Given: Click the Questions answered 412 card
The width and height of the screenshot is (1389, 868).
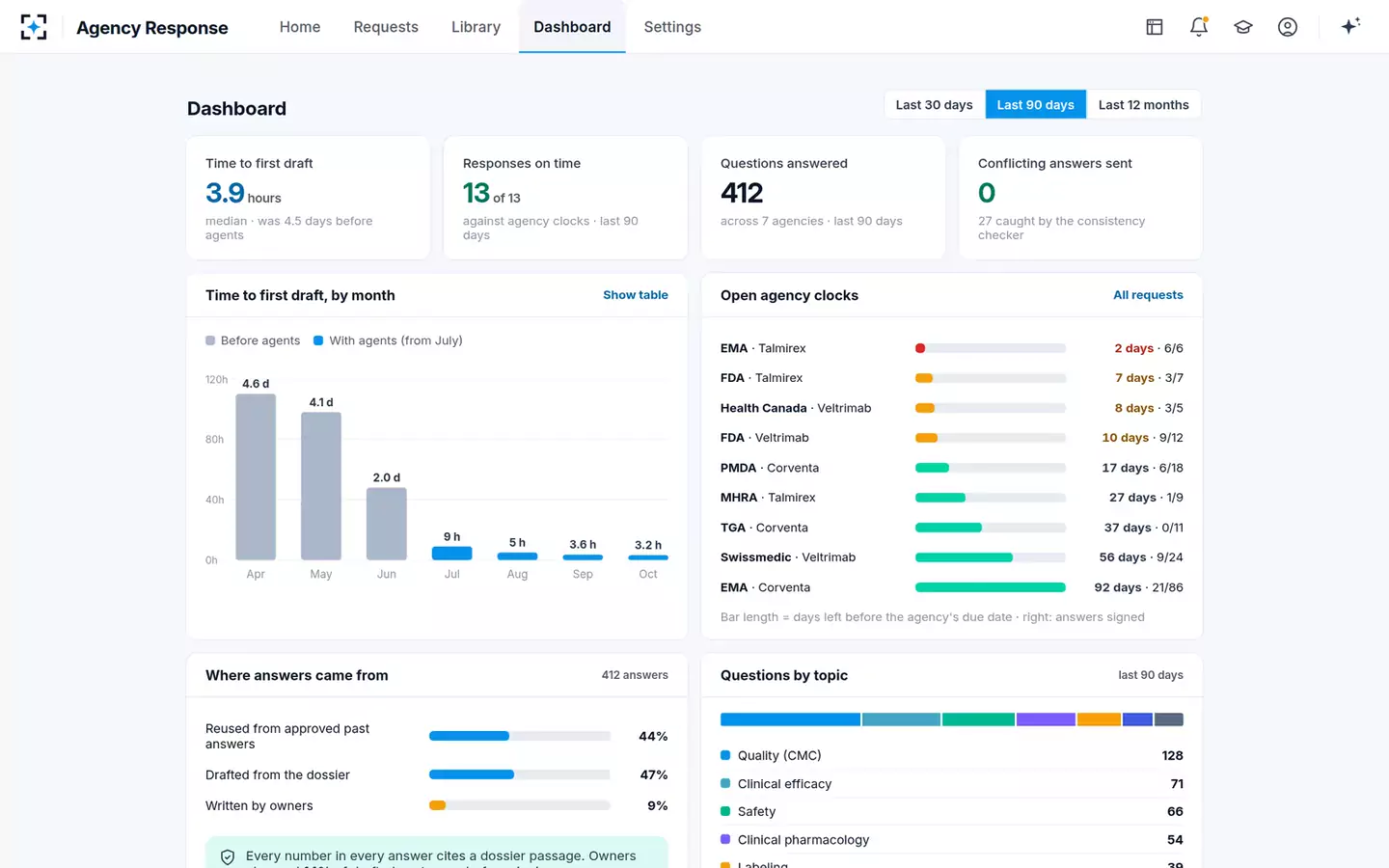Looking at the screenshot, I should tap(823, 198).
